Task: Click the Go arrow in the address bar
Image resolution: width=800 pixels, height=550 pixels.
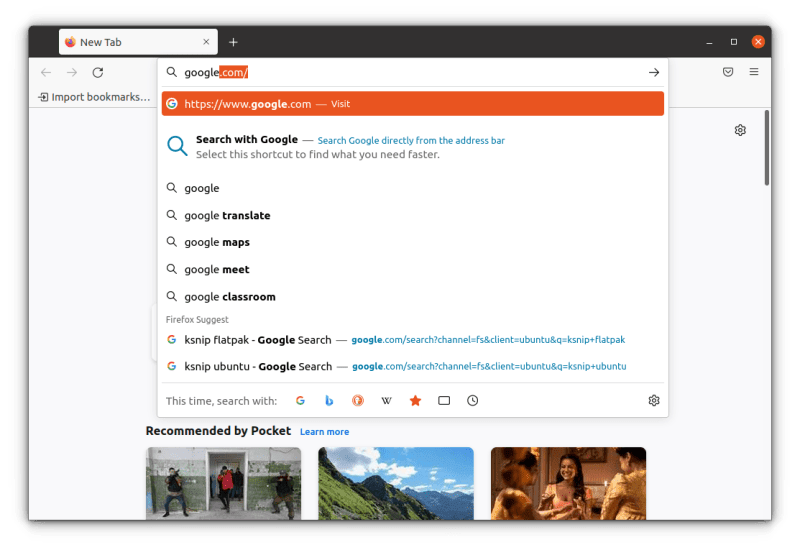Action: (x=654, y=72)
